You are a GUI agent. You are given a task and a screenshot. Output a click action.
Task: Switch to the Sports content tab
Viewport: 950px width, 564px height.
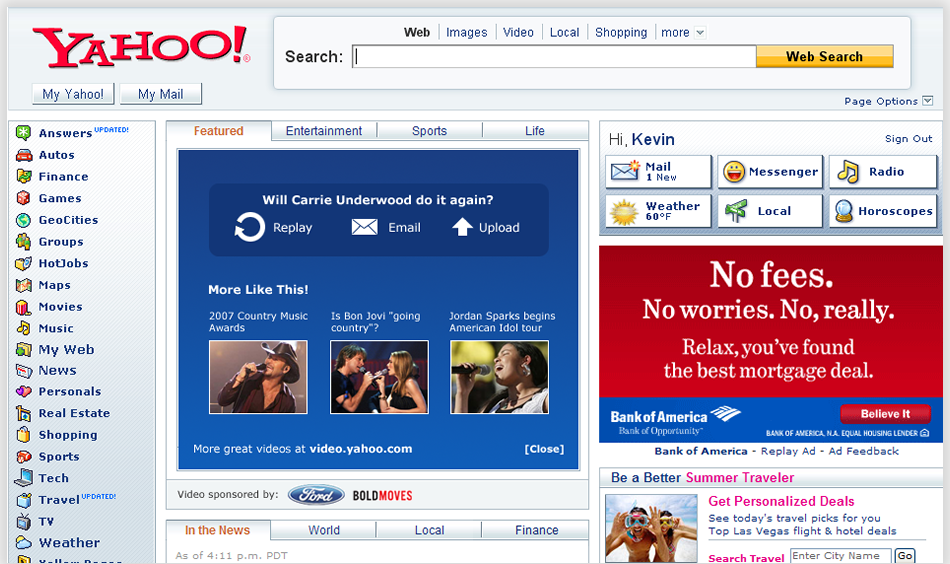tap(430, 131)
